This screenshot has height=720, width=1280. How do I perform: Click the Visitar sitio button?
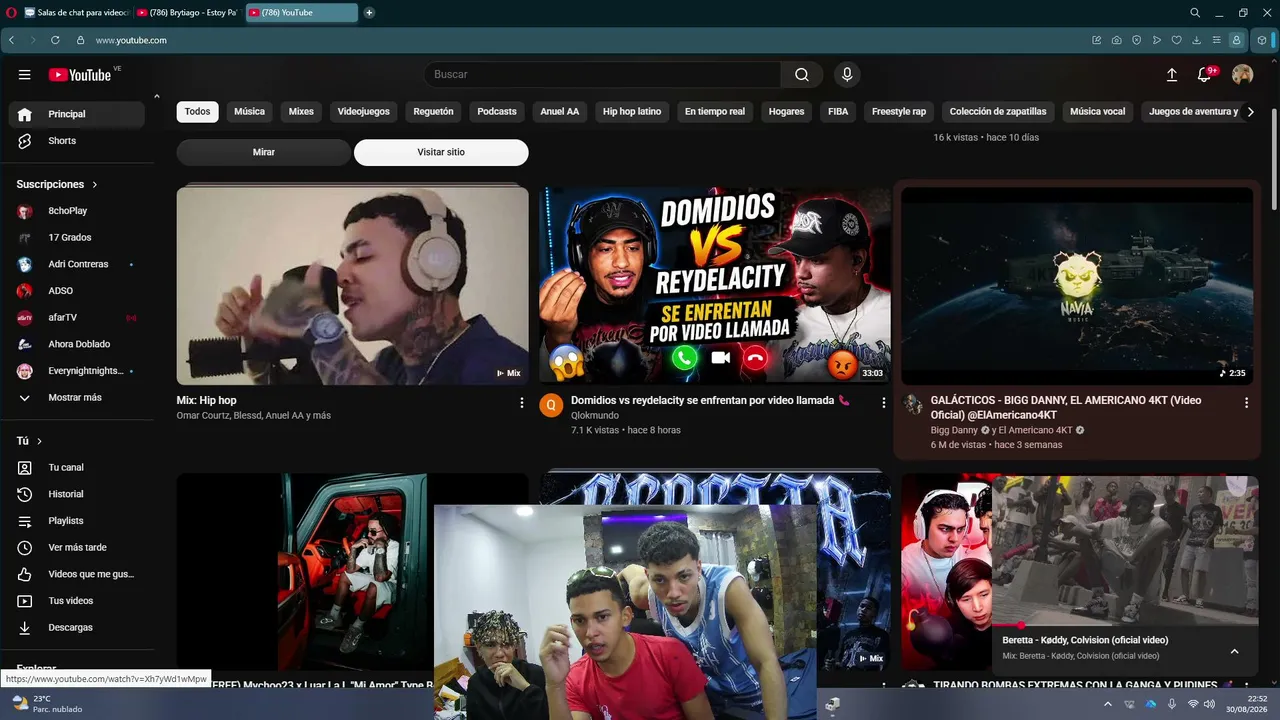(441, 152)
